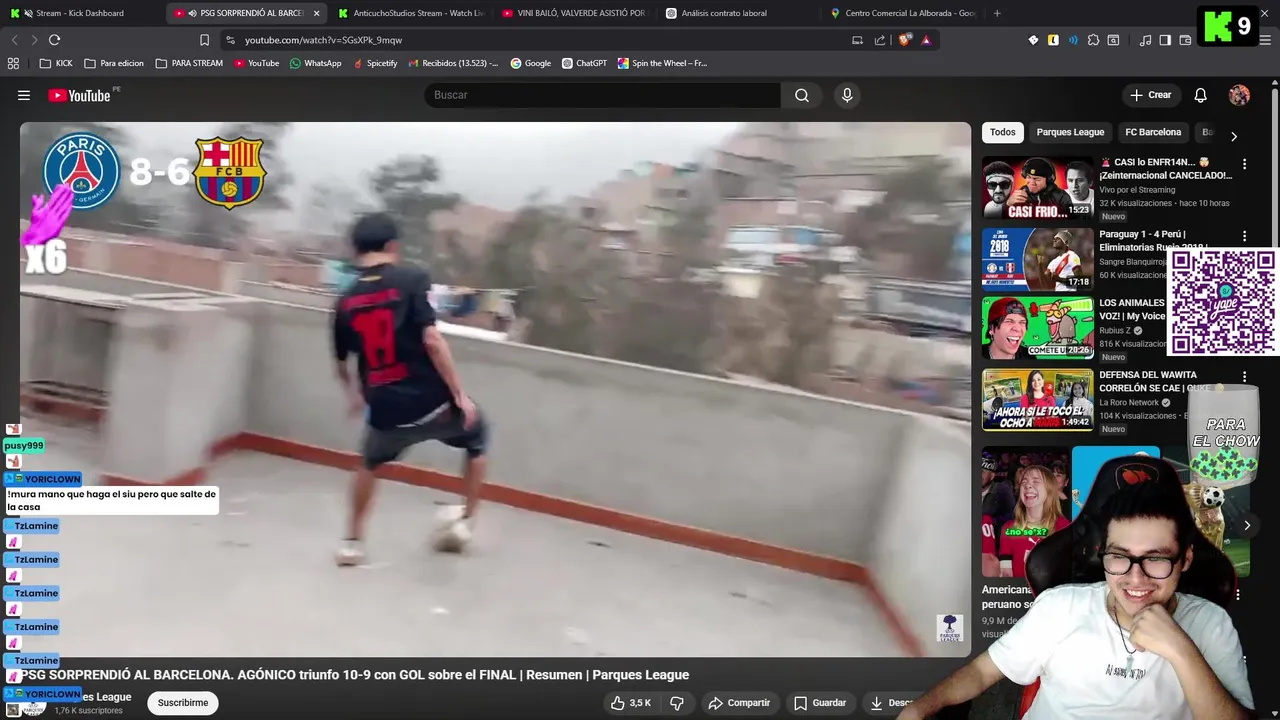
Task: Open the YouTube bookmark in bookmarks bar
Action: tap(256, 63)
